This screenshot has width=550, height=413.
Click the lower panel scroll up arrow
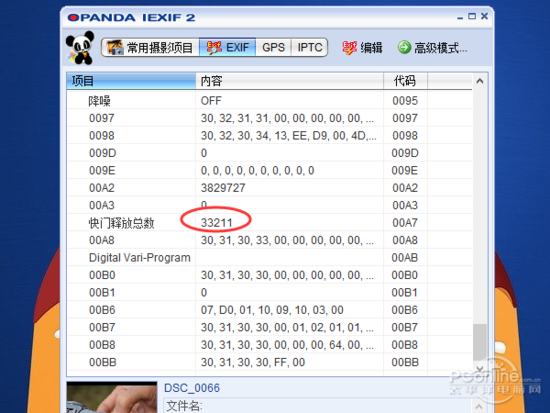(x=479, y=406)
